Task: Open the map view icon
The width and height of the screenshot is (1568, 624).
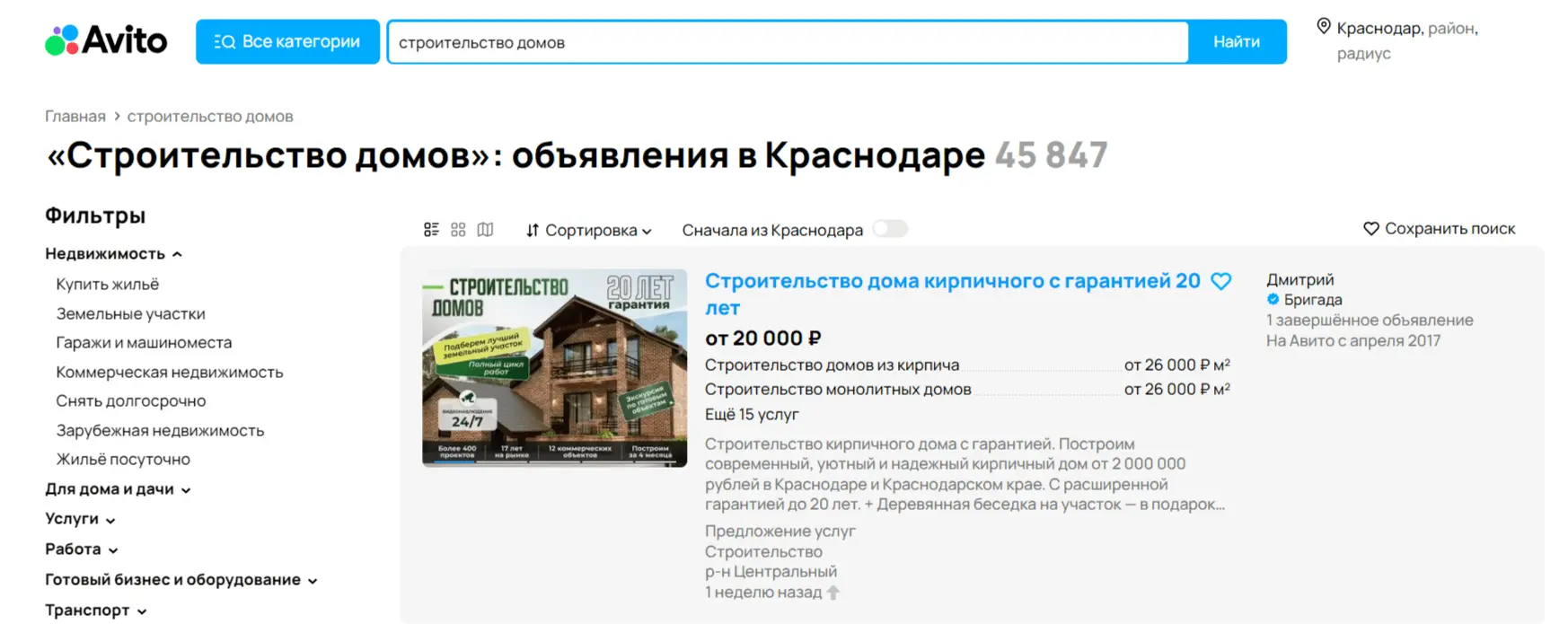Action: point(485,230)
